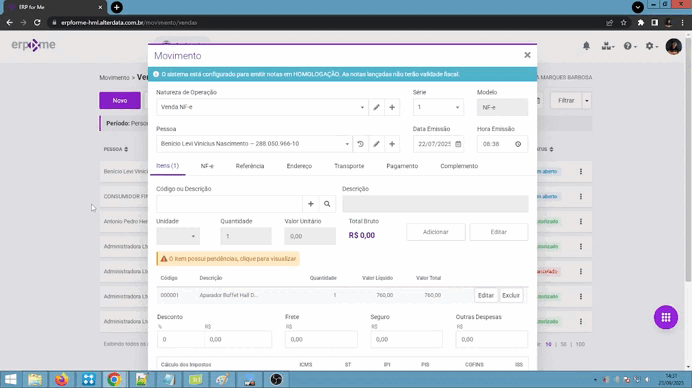This screenshot has width=692, height=388.
Task: Open browser extensions puzzle icon
Action: 640,23
